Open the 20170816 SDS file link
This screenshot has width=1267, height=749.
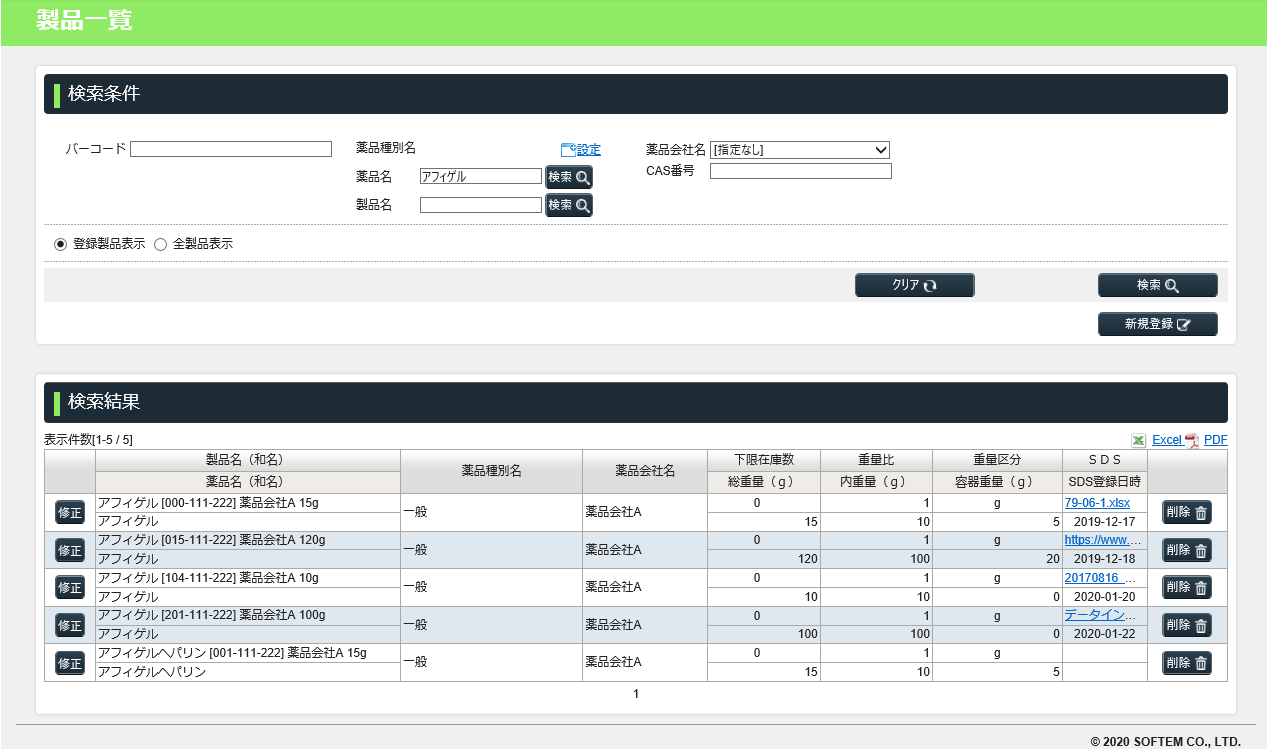point(1100,578)
